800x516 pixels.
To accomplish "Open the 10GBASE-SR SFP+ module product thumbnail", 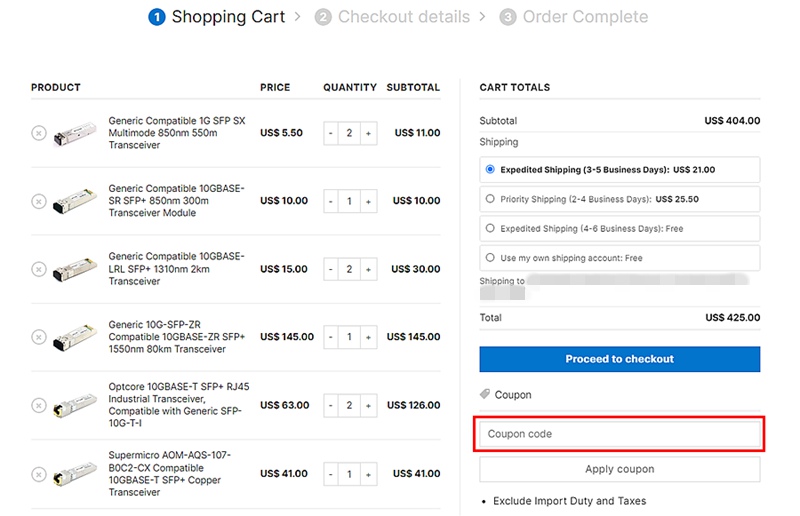I will coord(75,201).
